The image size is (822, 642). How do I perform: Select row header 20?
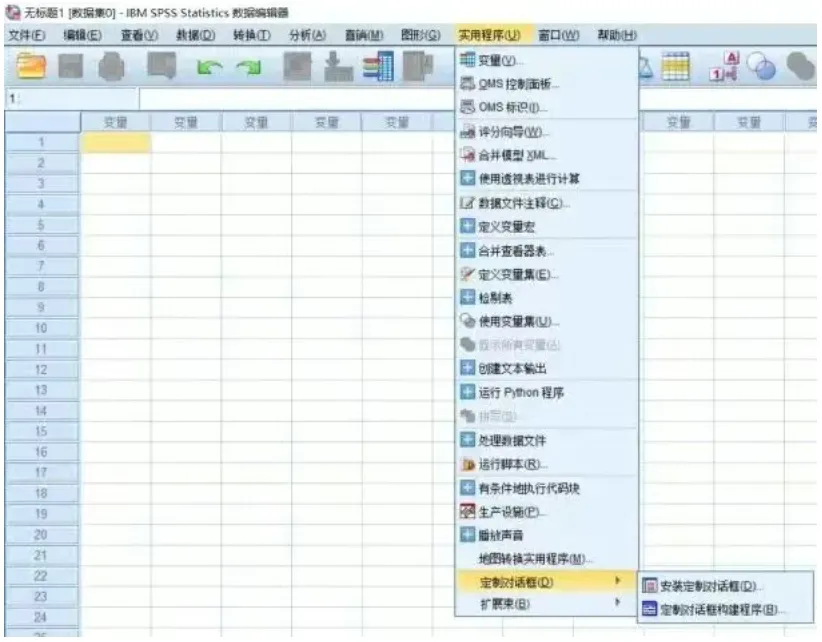point(42,535)
